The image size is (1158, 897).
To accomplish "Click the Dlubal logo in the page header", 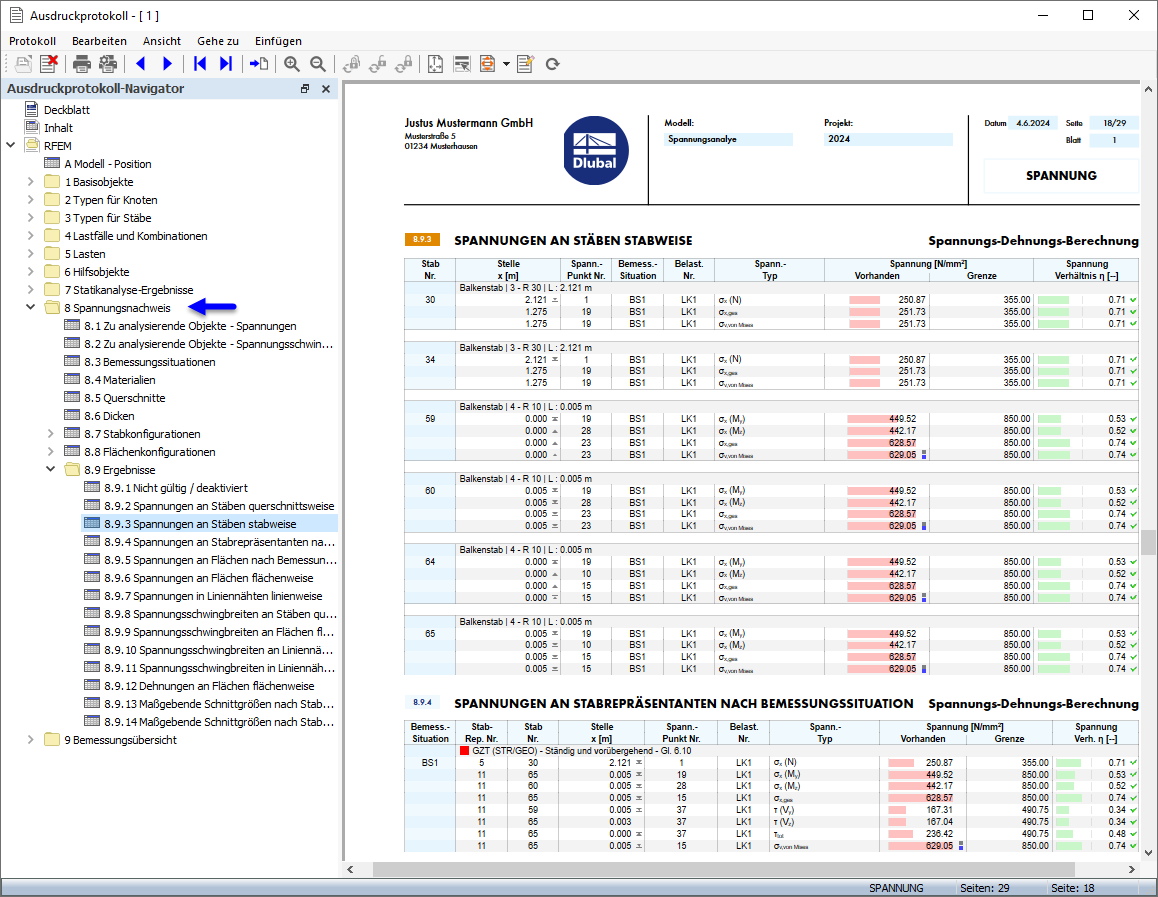I will pyautogui.click(x=595, y=151).
